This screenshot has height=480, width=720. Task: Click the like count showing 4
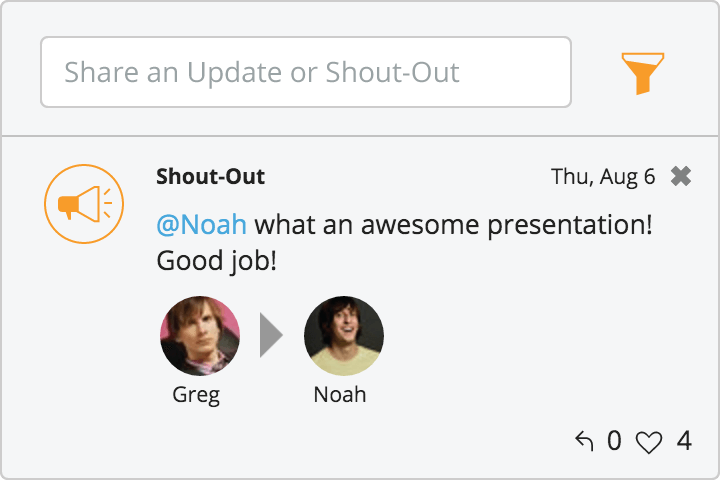[684, 440]
